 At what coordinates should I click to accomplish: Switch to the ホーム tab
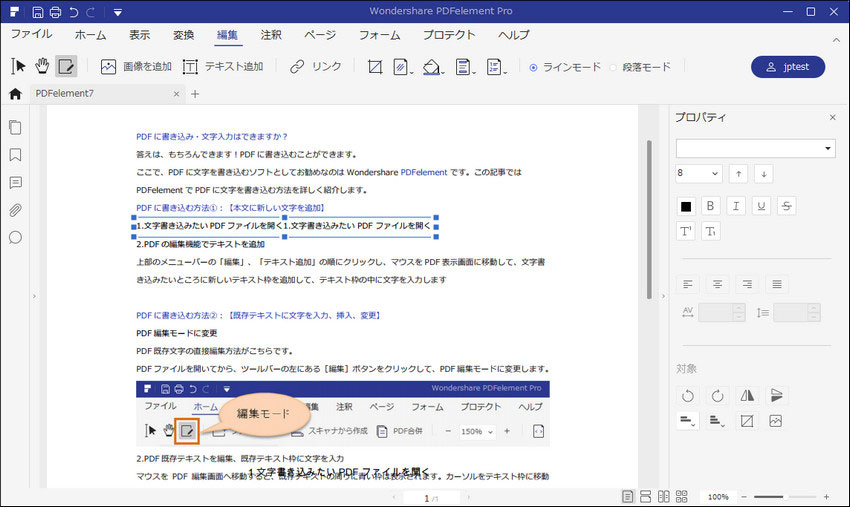point(91,35)
